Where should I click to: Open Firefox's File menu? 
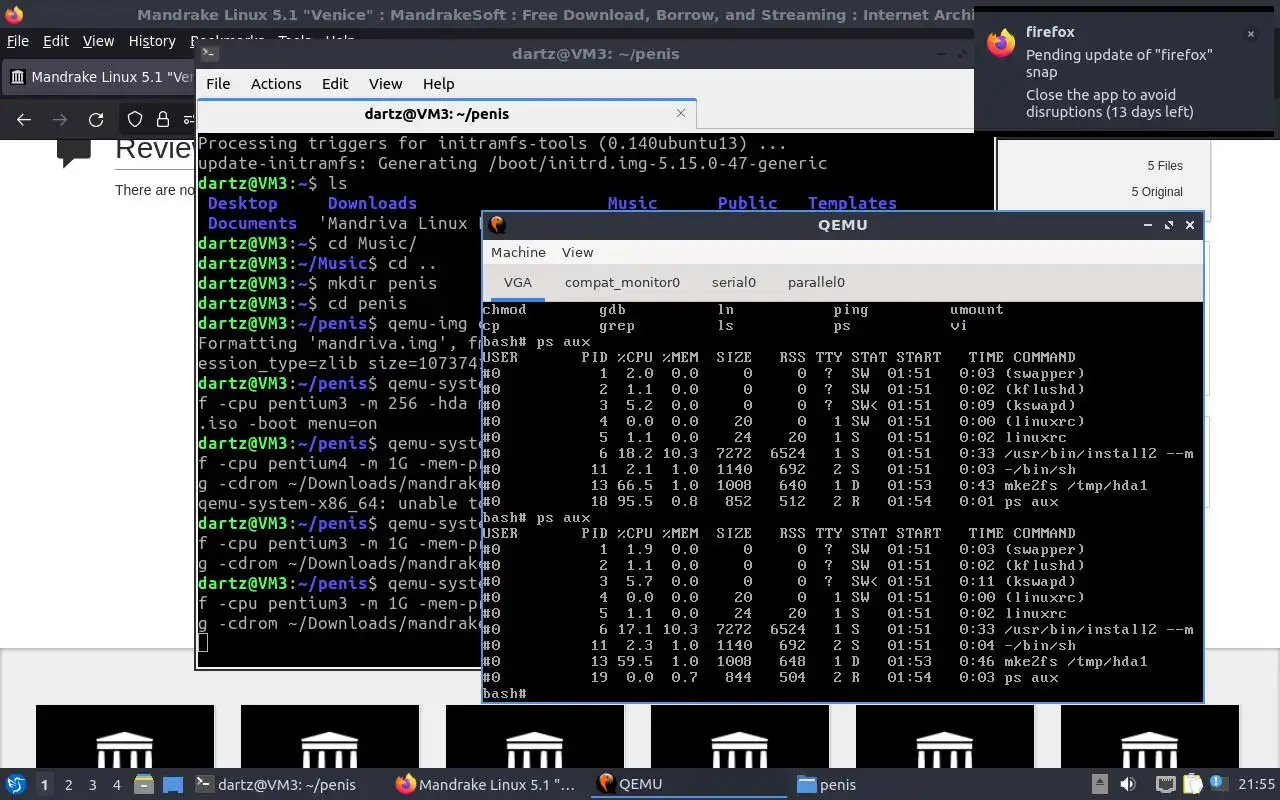18,41
